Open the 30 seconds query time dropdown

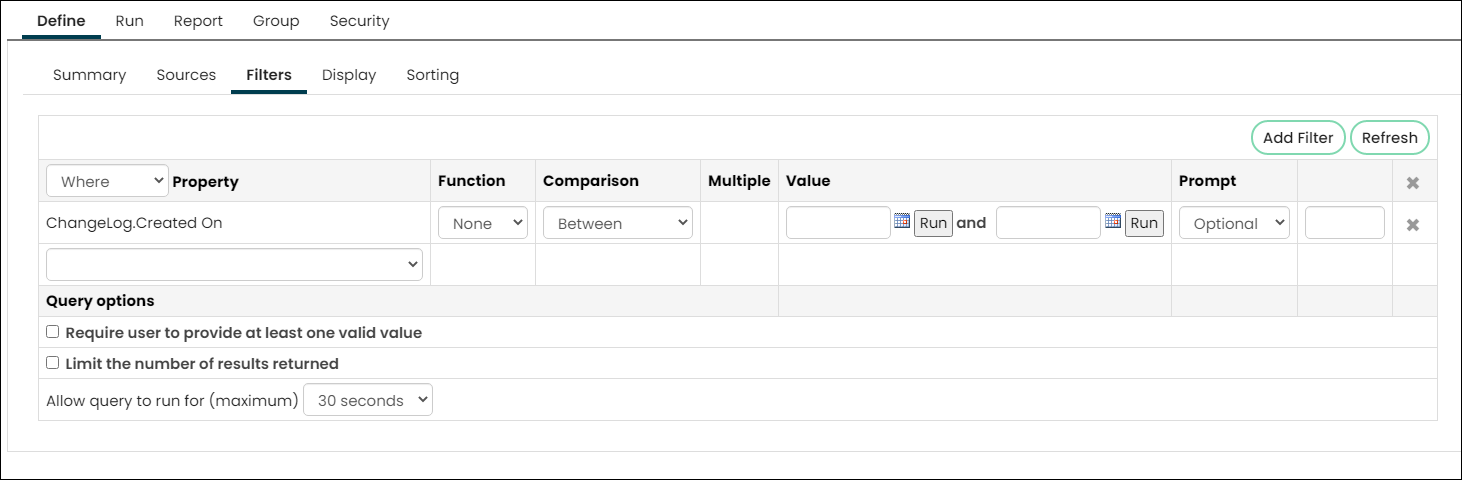368,400
